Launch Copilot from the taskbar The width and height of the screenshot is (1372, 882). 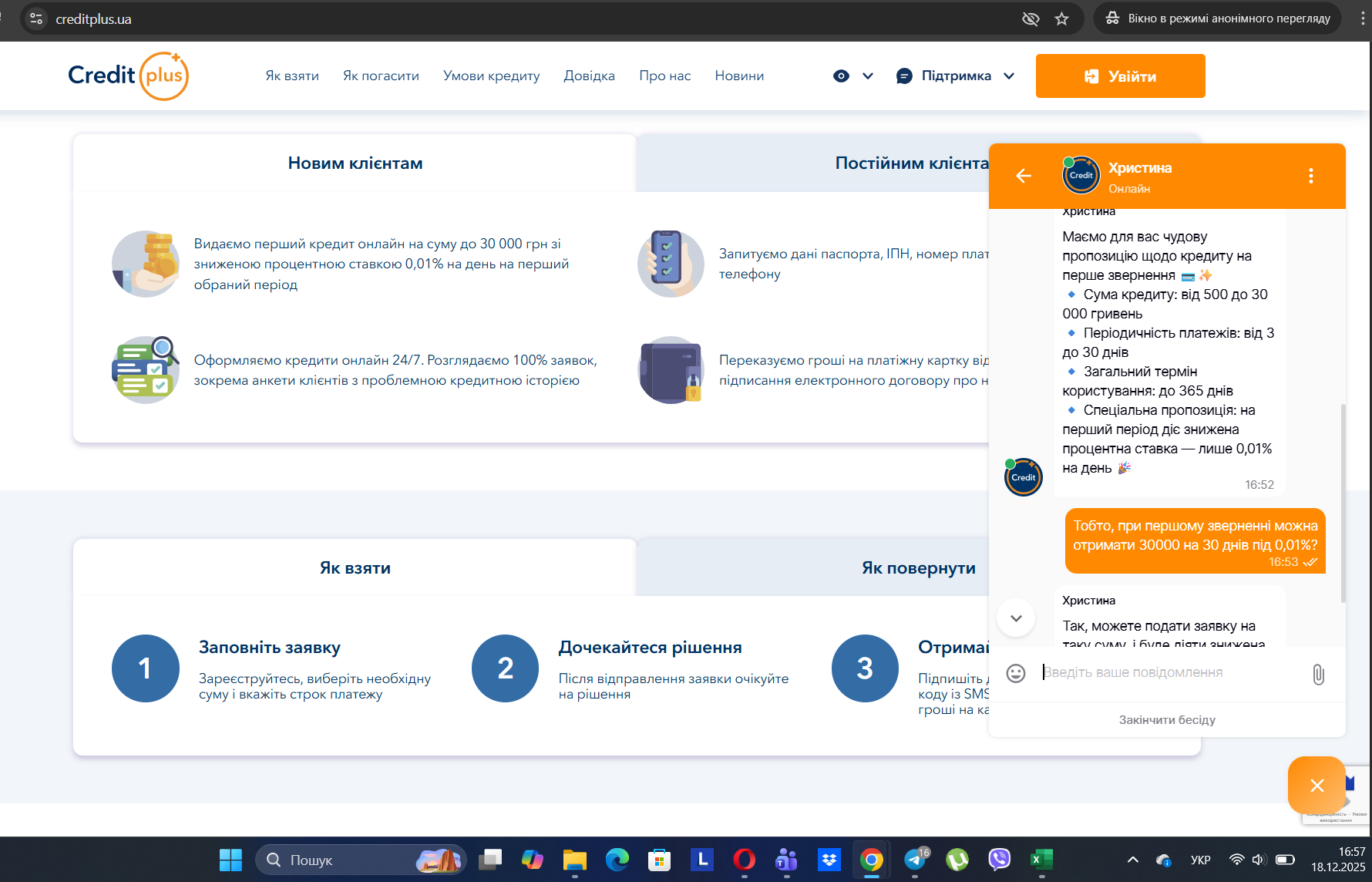click(x=533, y=860)
